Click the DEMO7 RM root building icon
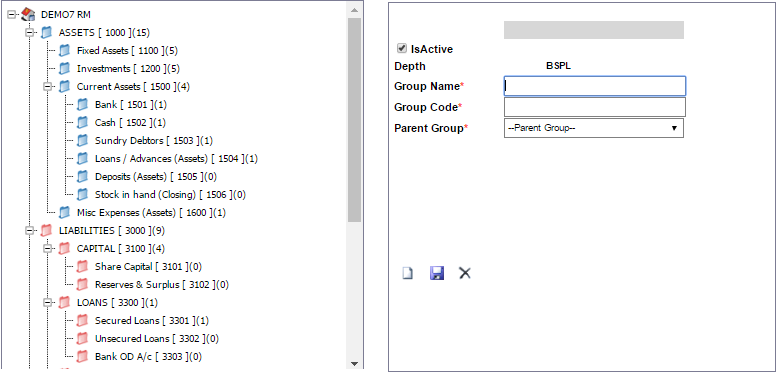Viewport: 784px width, 377px height. click(28, 14)
